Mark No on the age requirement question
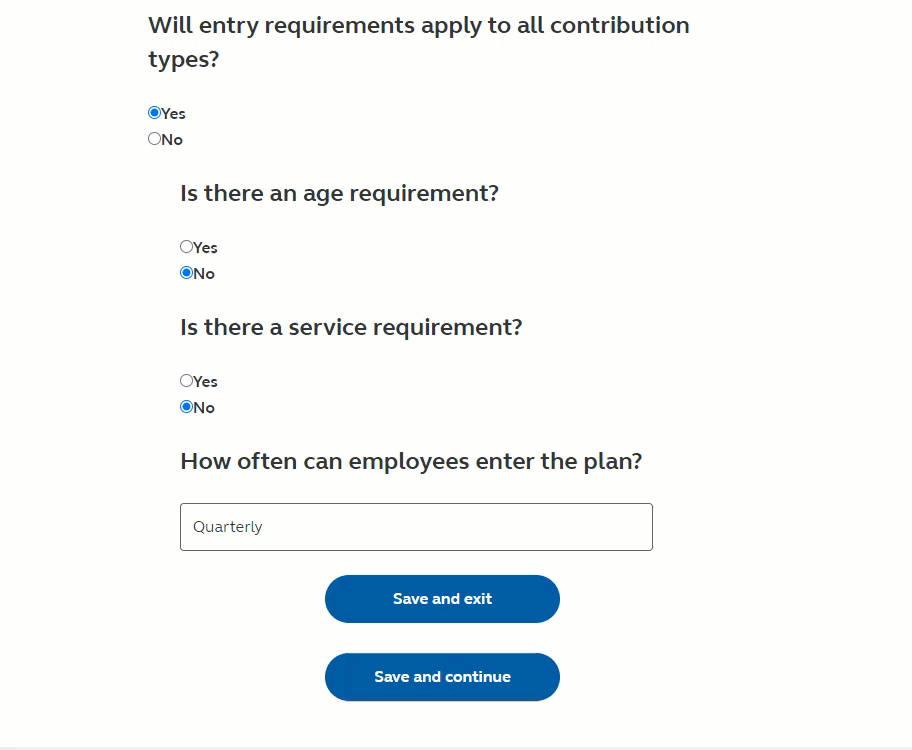 coord(186,272)
